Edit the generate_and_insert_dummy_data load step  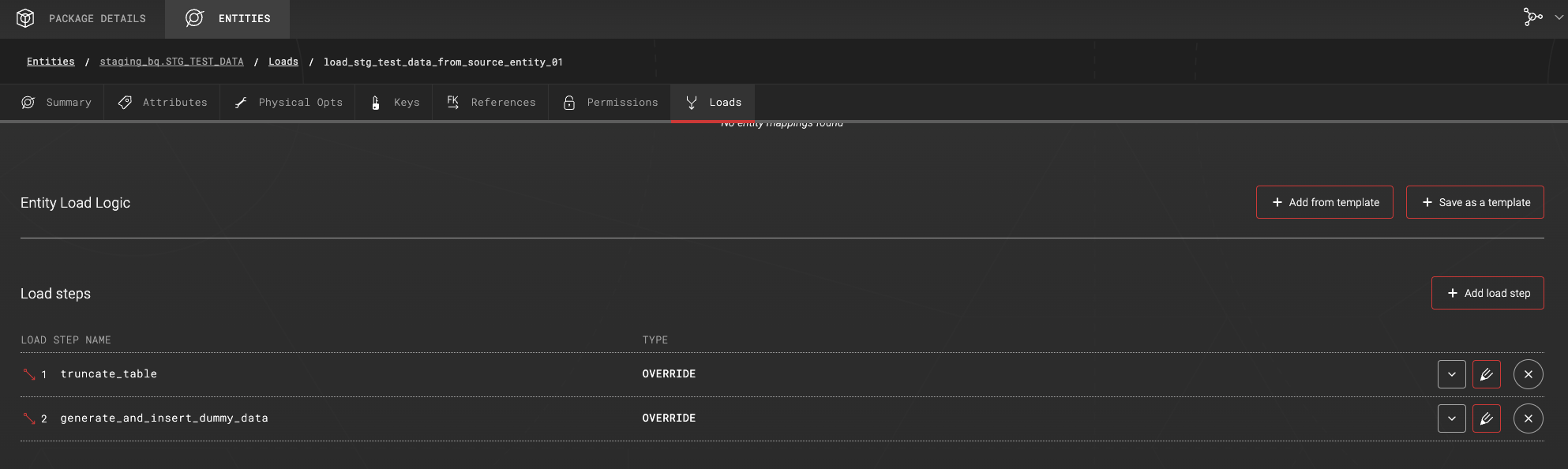coord(1486,418)
